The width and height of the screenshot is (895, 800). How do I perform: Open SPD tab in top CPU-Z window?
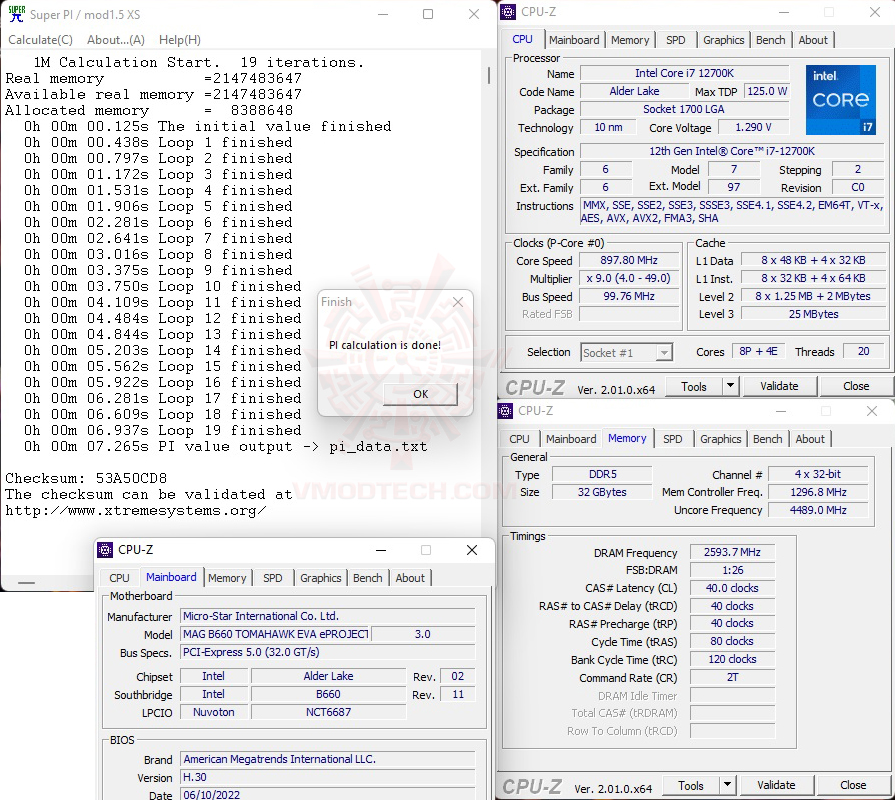676,40
